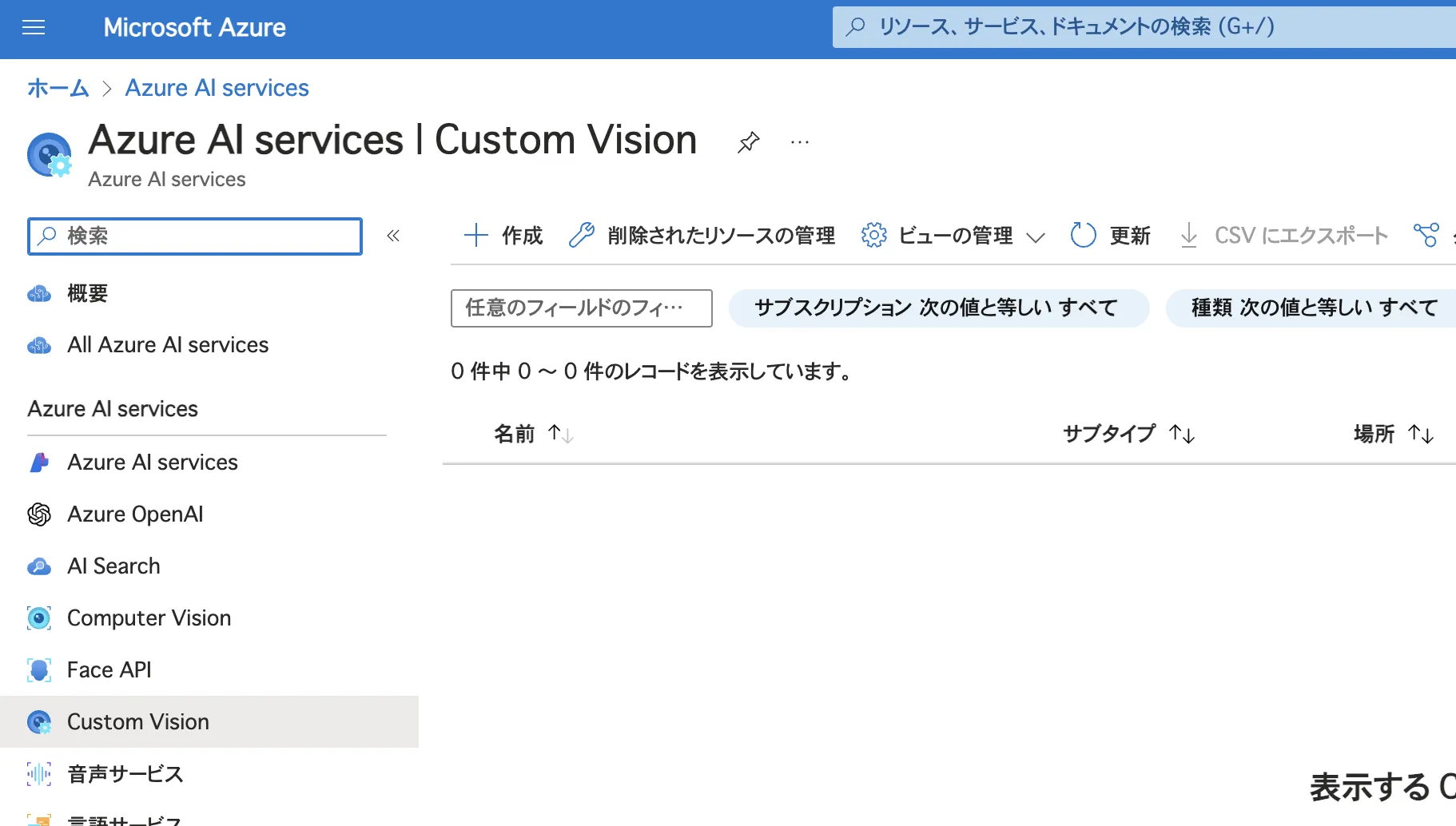Pin the Custom Vision page
The width and height of the screenshot is (1456, 826).
tap(748, 141)
